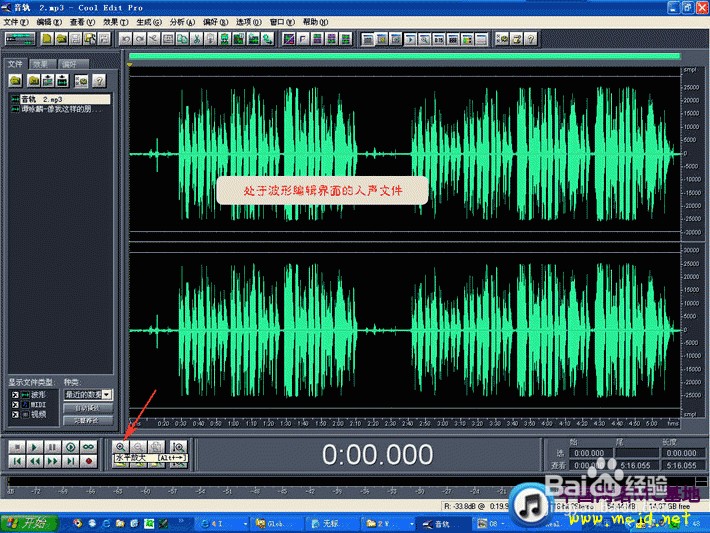The height and width of the screenshot is (533, 710).
Task: Open file icon in the file panel
Action: tap(16, 81)
